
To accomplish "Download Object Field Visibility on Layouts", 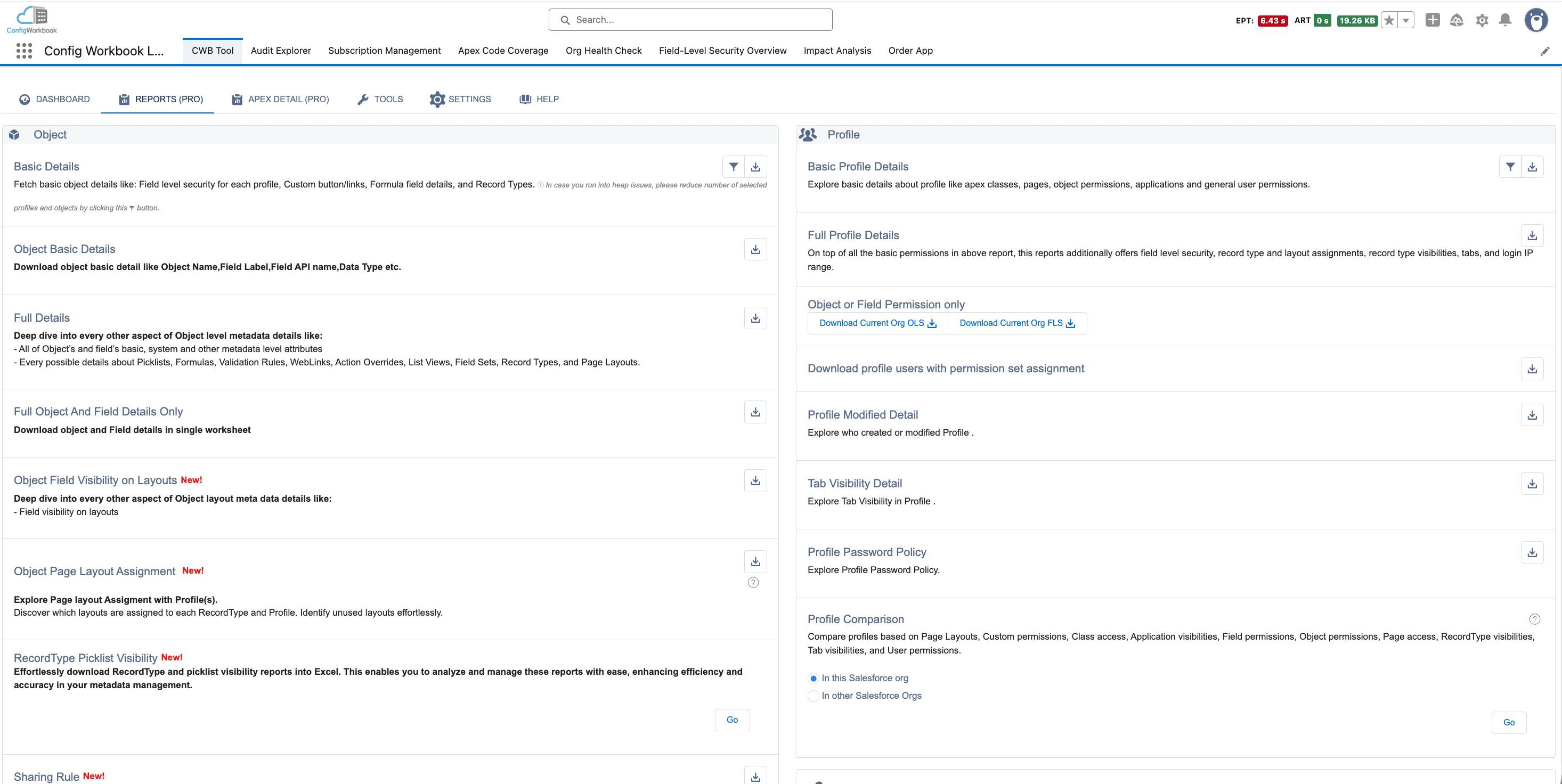I will [x=755, y=481].
